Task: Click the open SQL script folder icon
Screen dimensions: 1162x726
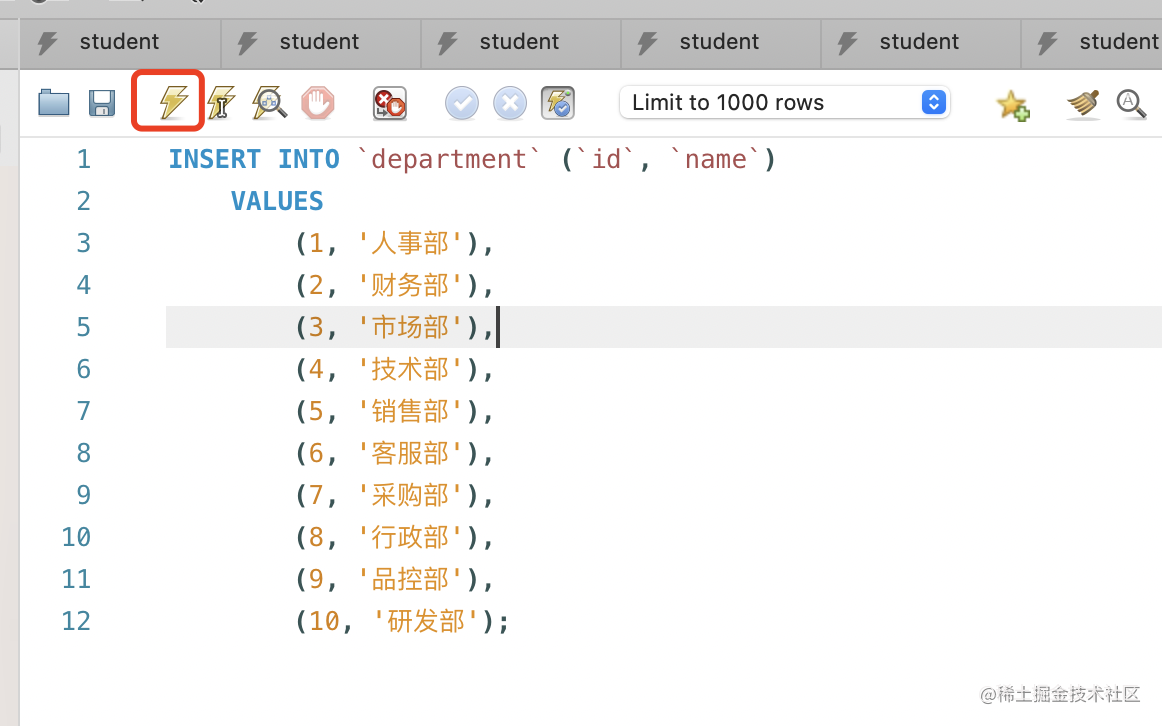Action: coord(54,102)
